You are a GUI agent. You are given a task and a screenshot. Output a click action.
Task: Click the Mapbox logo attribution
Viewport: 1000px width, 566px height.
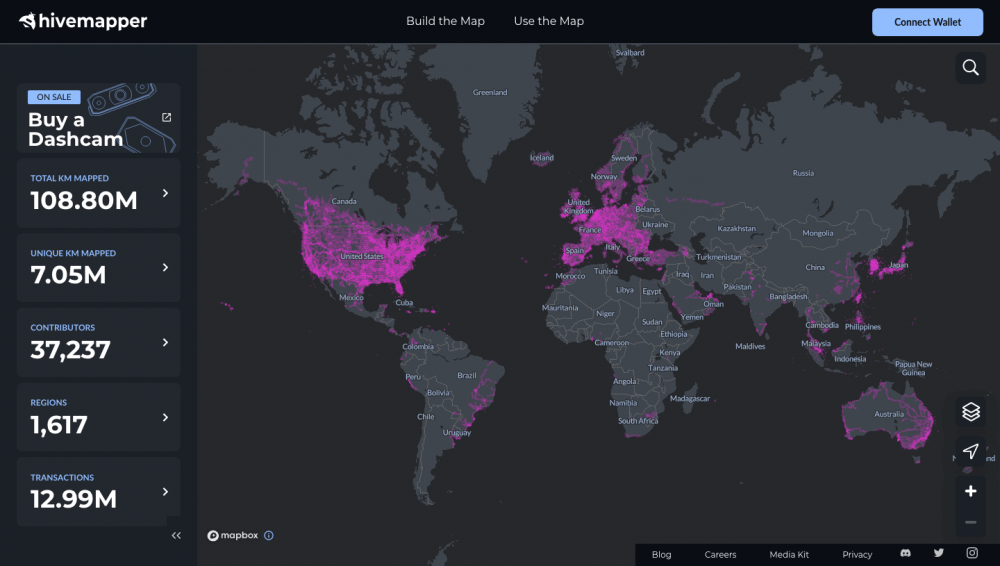pos(233,535)
